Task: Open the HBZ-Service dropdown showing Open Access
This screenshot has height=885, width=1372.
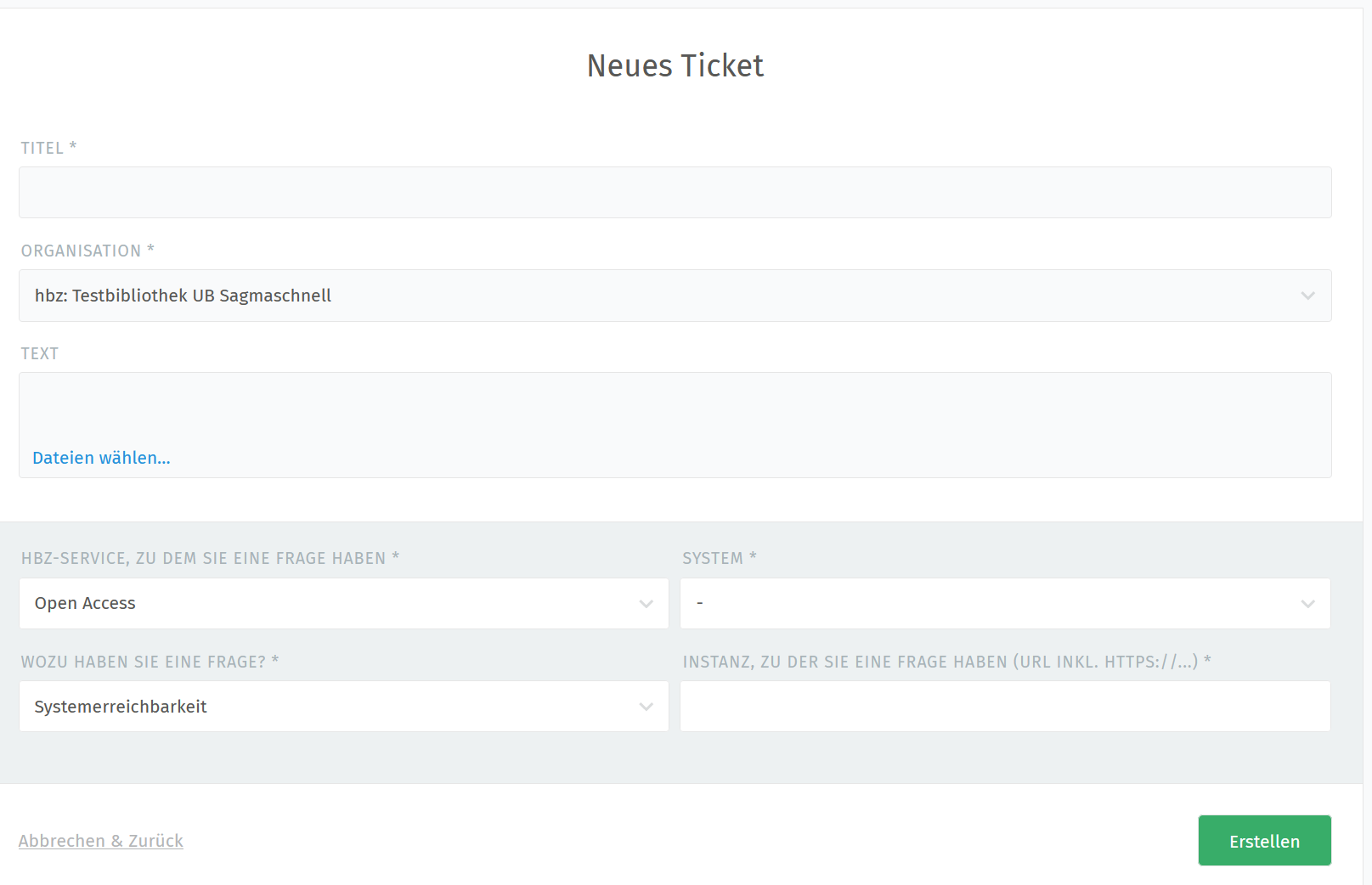Action: [331, 604]
